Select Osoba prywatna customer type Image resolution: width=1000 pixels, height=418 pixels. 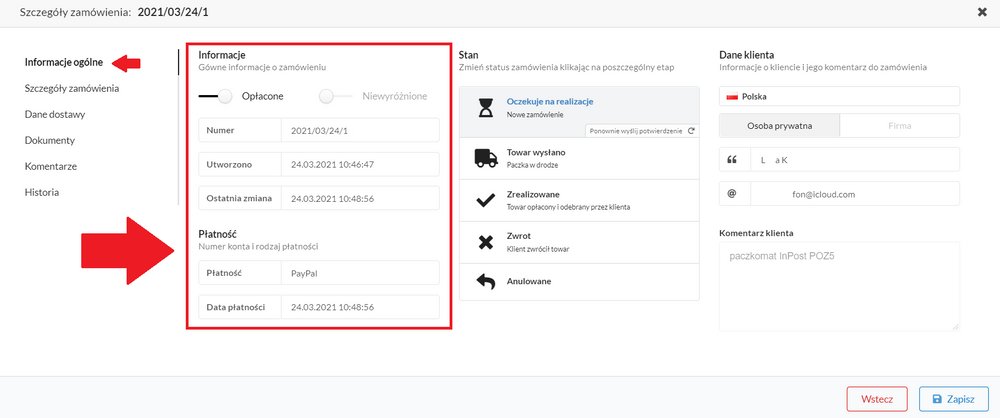(779, 126)
